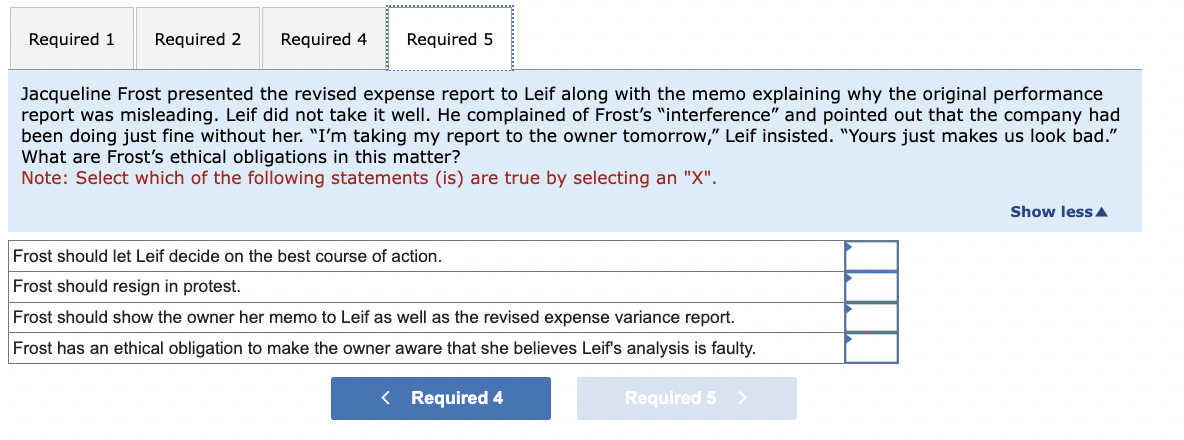The width and height of the screenshot is (1184, 440).
Task: Click the 'Frost should resign in protest' row
Action: (127, 287)
